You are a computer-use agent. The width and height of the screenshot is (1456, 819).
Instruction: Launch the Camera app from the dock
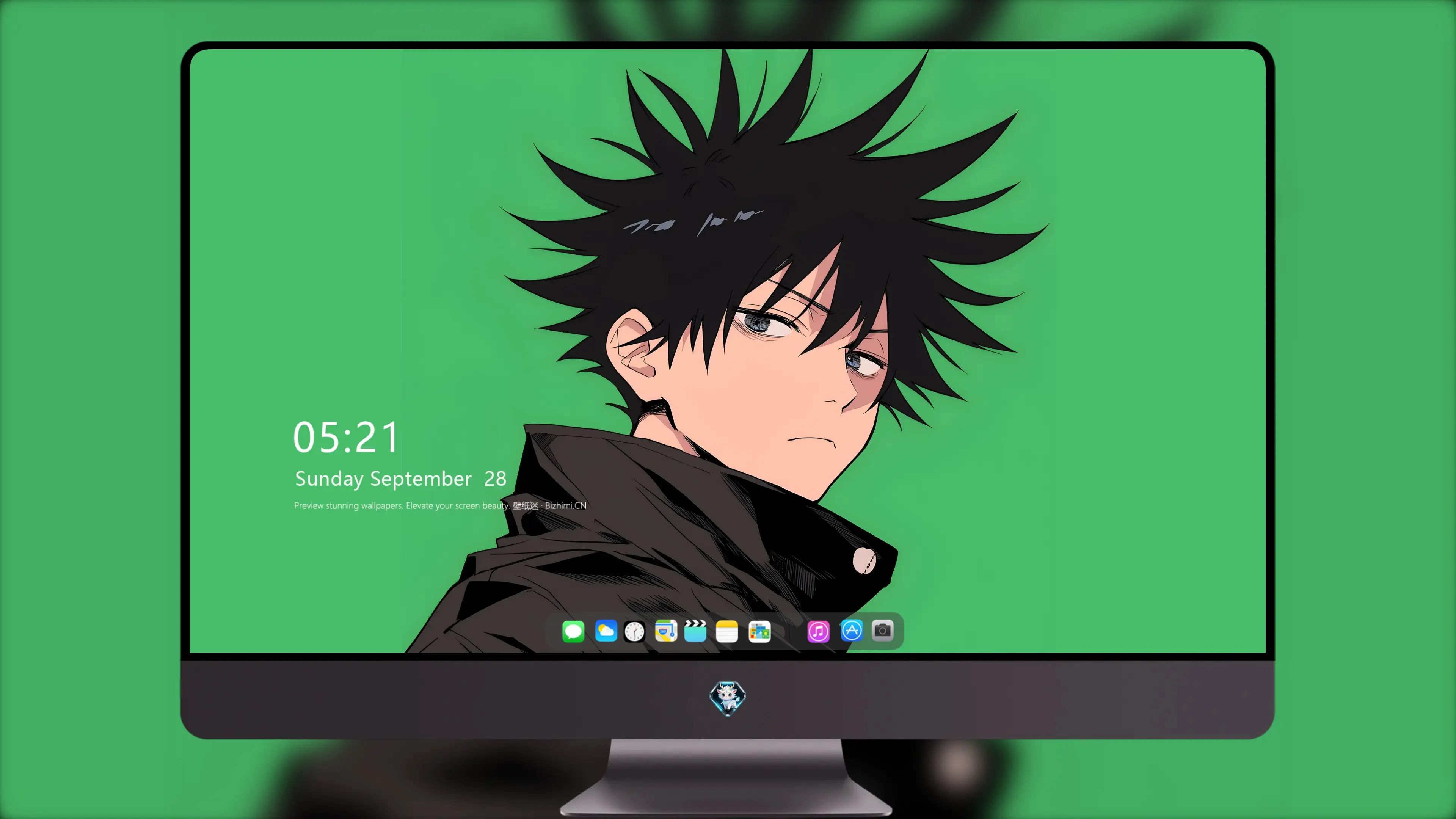tap(882, 630)
